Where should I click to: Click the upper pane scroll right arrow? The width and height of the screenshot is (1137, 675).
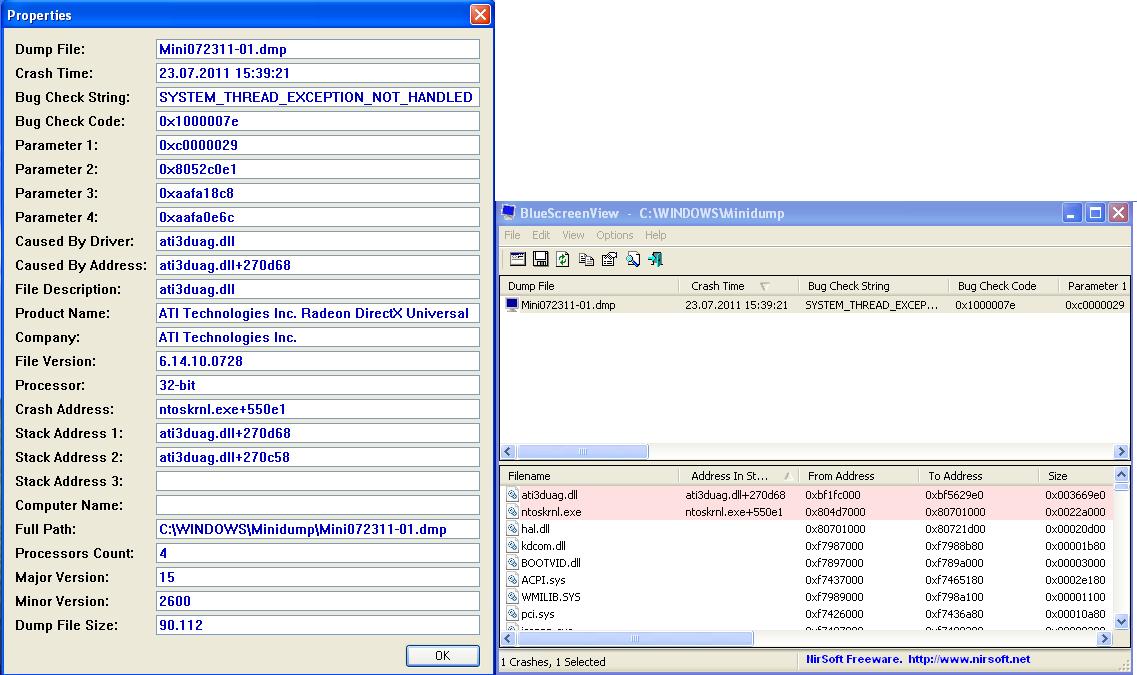pos(1121,452)
